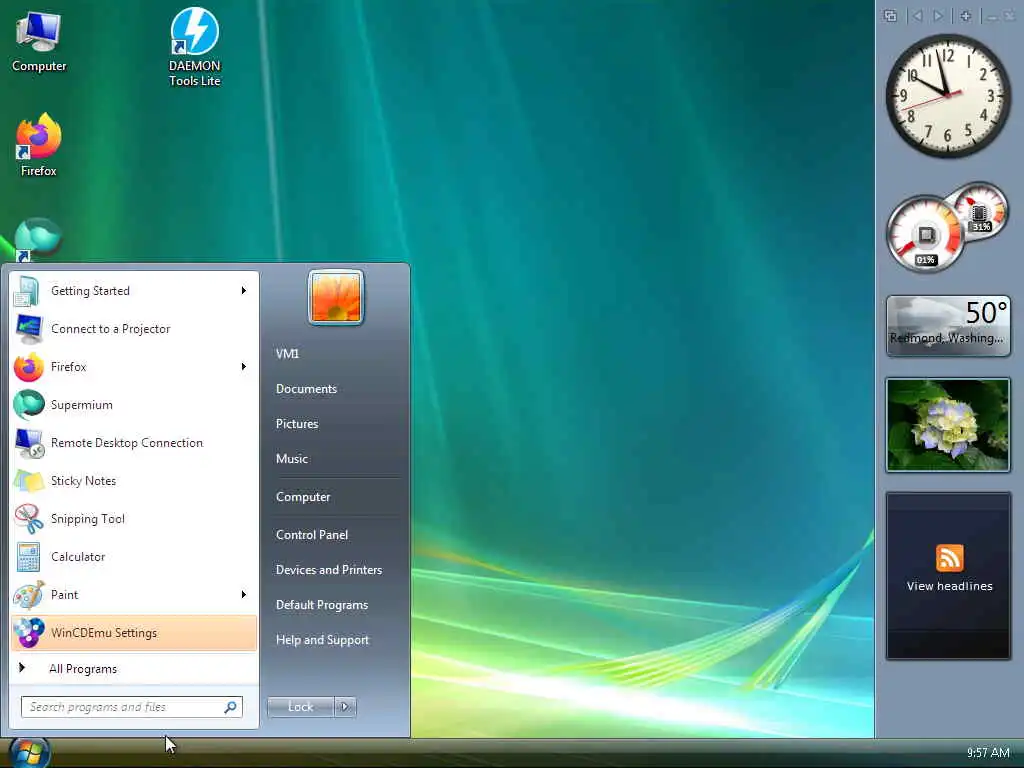
Task: Click the analog clock gadget
Action: [948, 96]
